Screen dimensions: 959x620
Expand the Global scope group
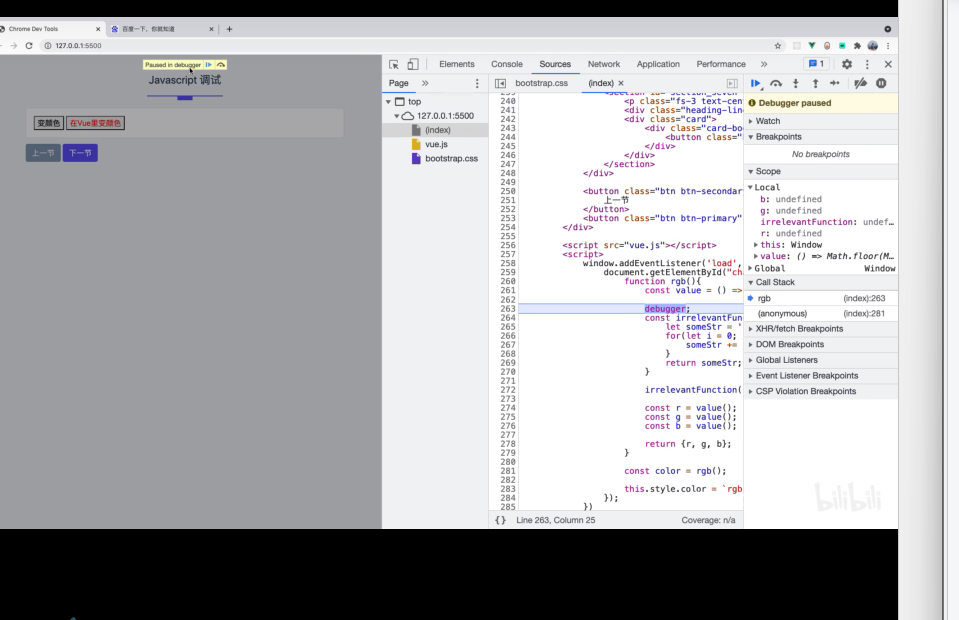[x=750, y=268]
